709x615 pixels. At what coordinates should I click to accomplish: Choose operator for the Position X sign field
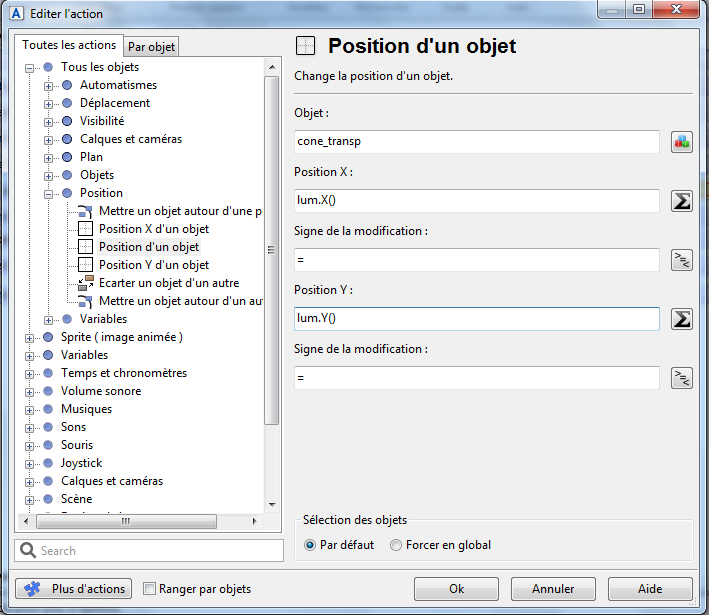click(x=681, y=260)
